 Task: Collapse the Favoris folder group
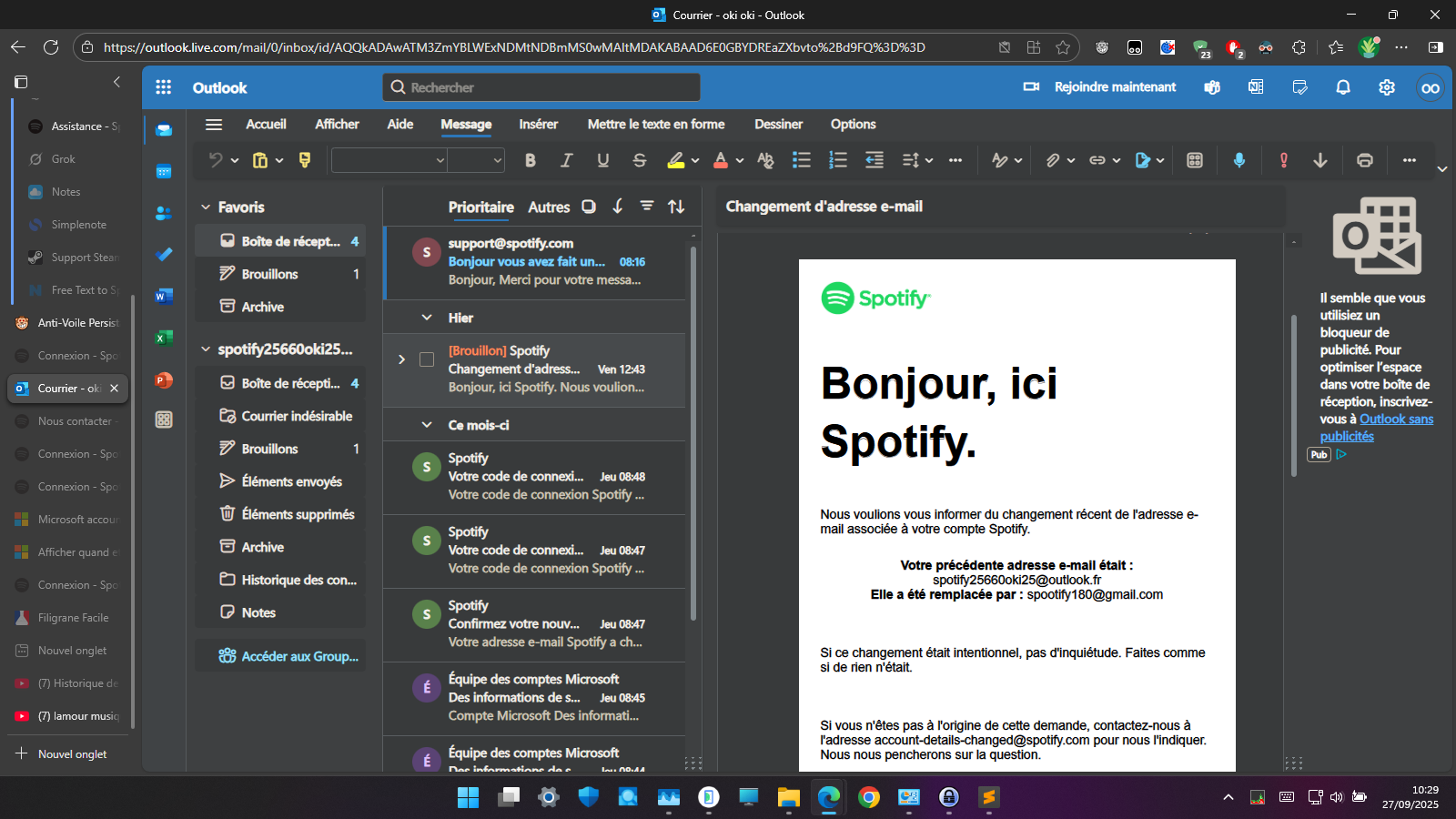click(x=206, y=207)
